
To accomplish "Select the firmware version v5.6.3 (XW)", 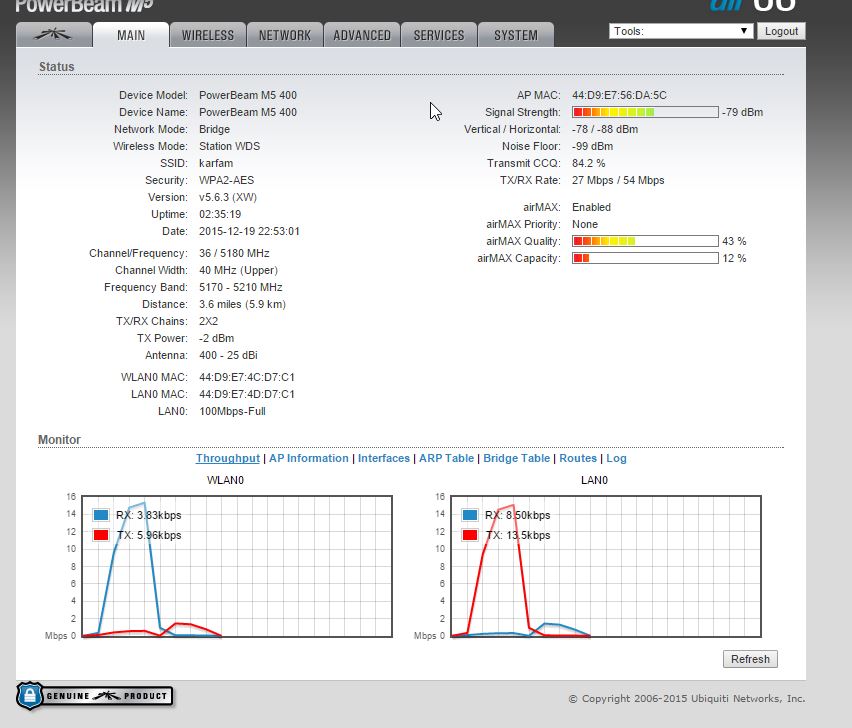I will (x=228, y=197).
